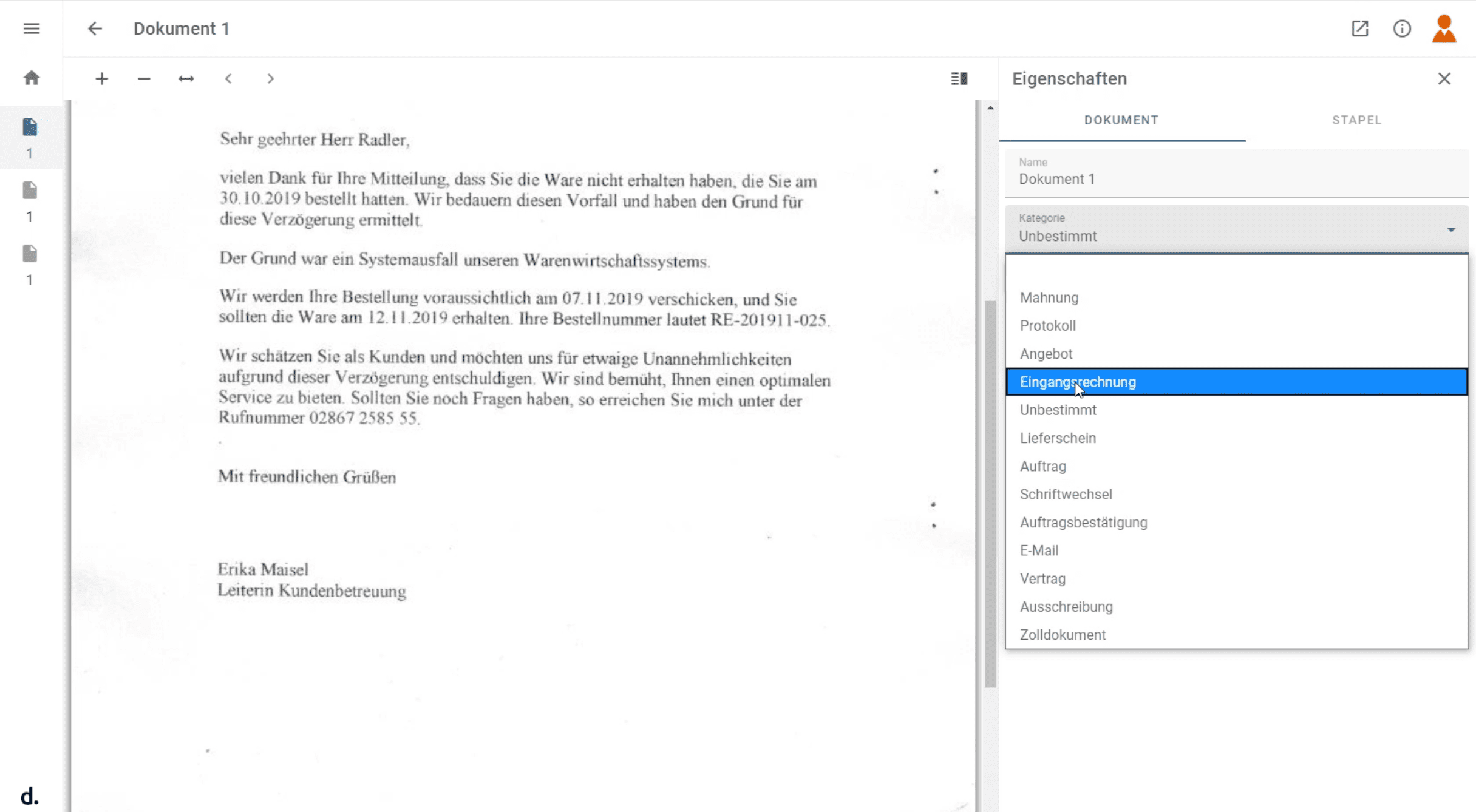The image size is (1476, 812).
Task: Choose Unbestimmt option in list
Action: tap(1237, 410)
